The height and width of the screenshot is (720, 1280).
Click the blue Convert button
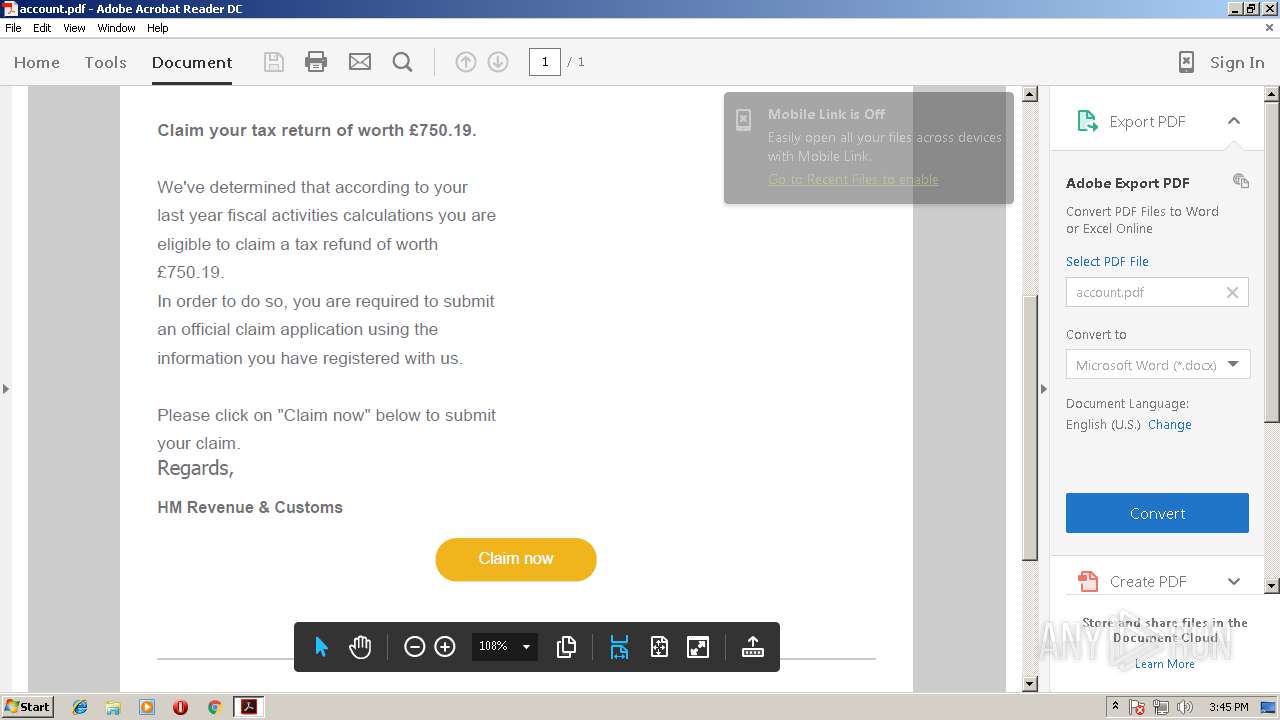pyautogui.click(x=1157, y=513)
